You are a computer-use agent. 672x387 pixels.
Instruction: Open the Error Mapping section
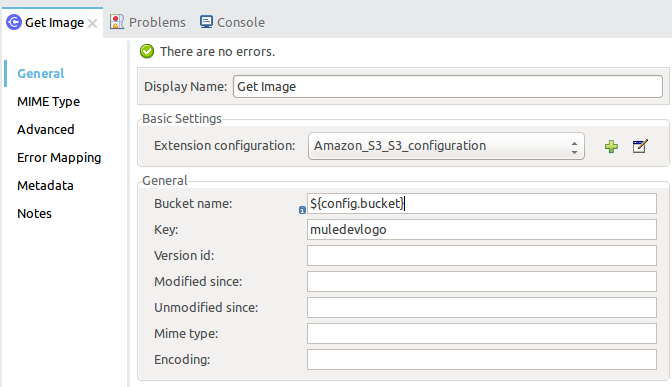[59, 158]
